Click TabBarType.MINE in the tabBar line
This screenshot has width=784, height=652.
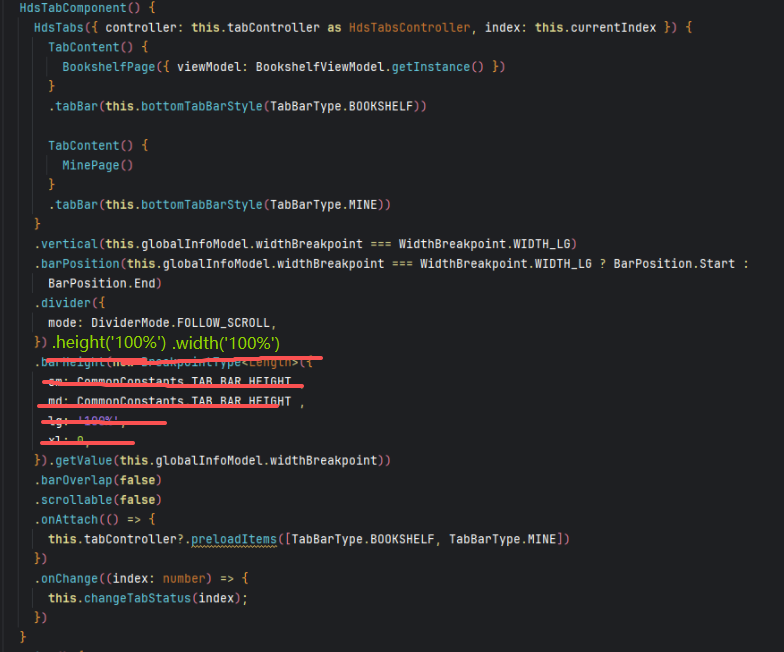324,205
